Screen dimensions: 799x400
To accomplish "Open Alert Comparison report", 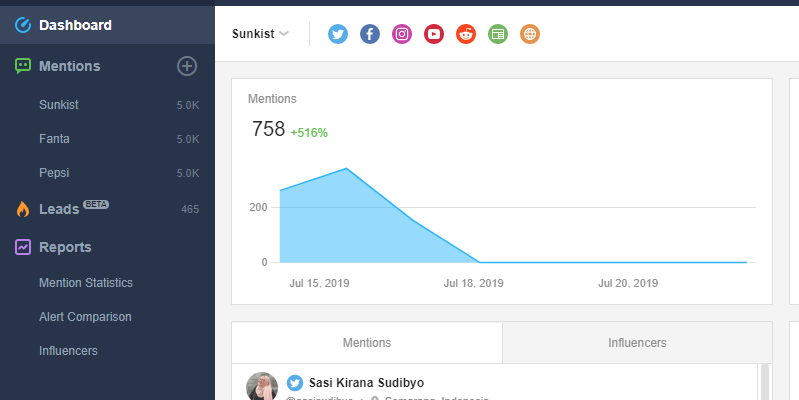I will (85, 317).
